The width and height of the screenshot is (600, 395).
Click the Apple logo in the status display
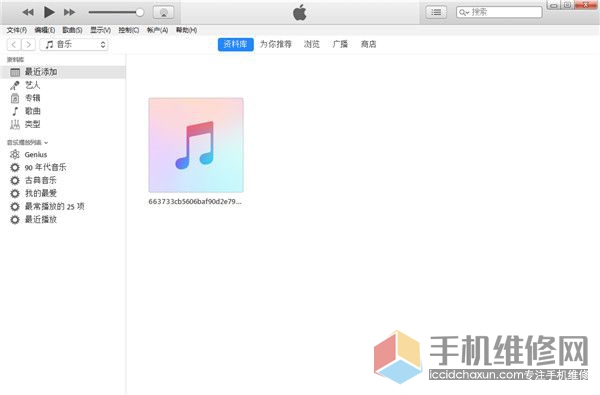[x=300, y=12]
